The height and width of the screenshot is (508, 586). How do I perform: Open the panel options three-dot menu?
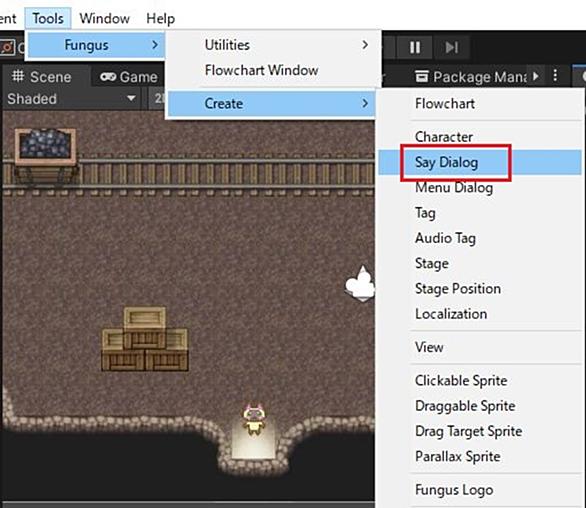coord(555,76)
